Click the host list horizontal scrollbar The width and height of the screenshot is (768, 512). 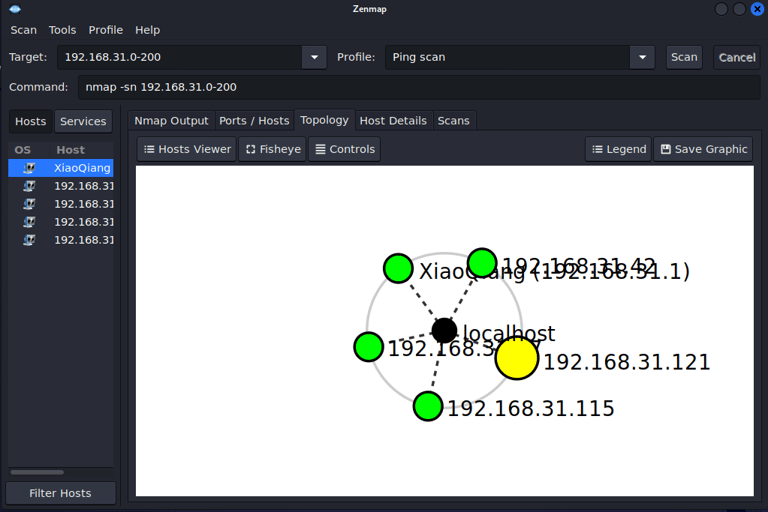pyautogui.click(x=37, y=472)
